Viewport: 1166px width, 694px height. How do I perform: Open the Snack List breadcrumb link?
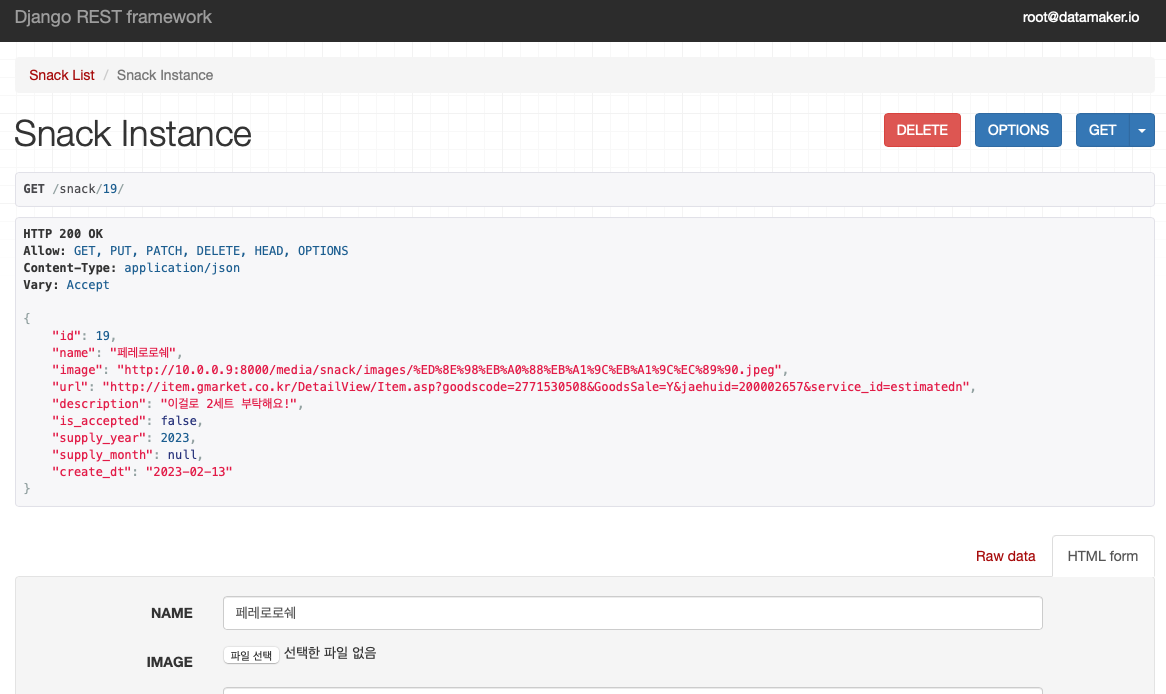click(62, 75)
